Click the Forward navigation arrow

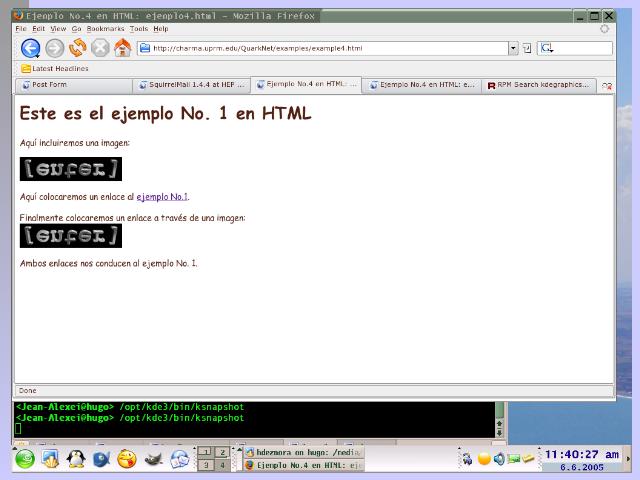(x=55, y=48)
